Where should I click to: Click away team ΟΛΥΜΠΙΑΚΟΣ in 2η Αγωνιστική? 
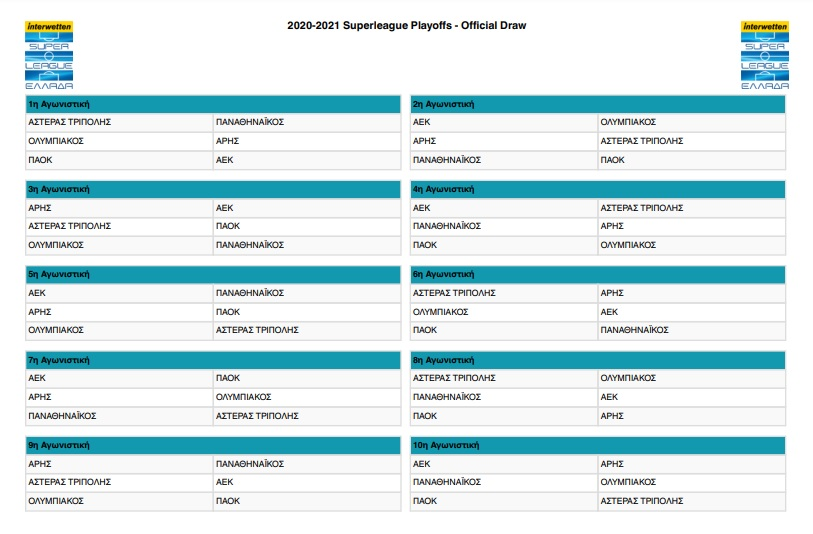pyautogui.click(x=627, y=122)
